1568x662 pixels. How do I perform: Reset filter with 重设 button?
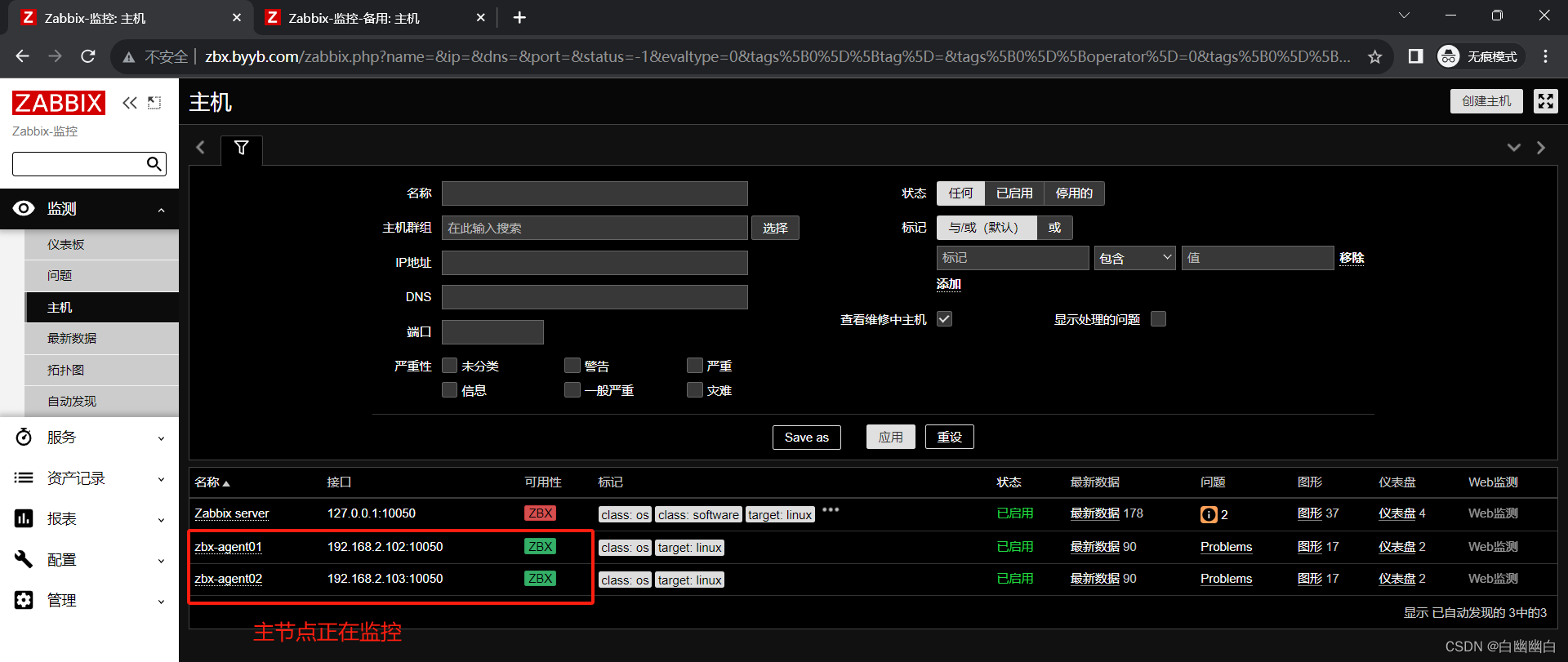950,437
